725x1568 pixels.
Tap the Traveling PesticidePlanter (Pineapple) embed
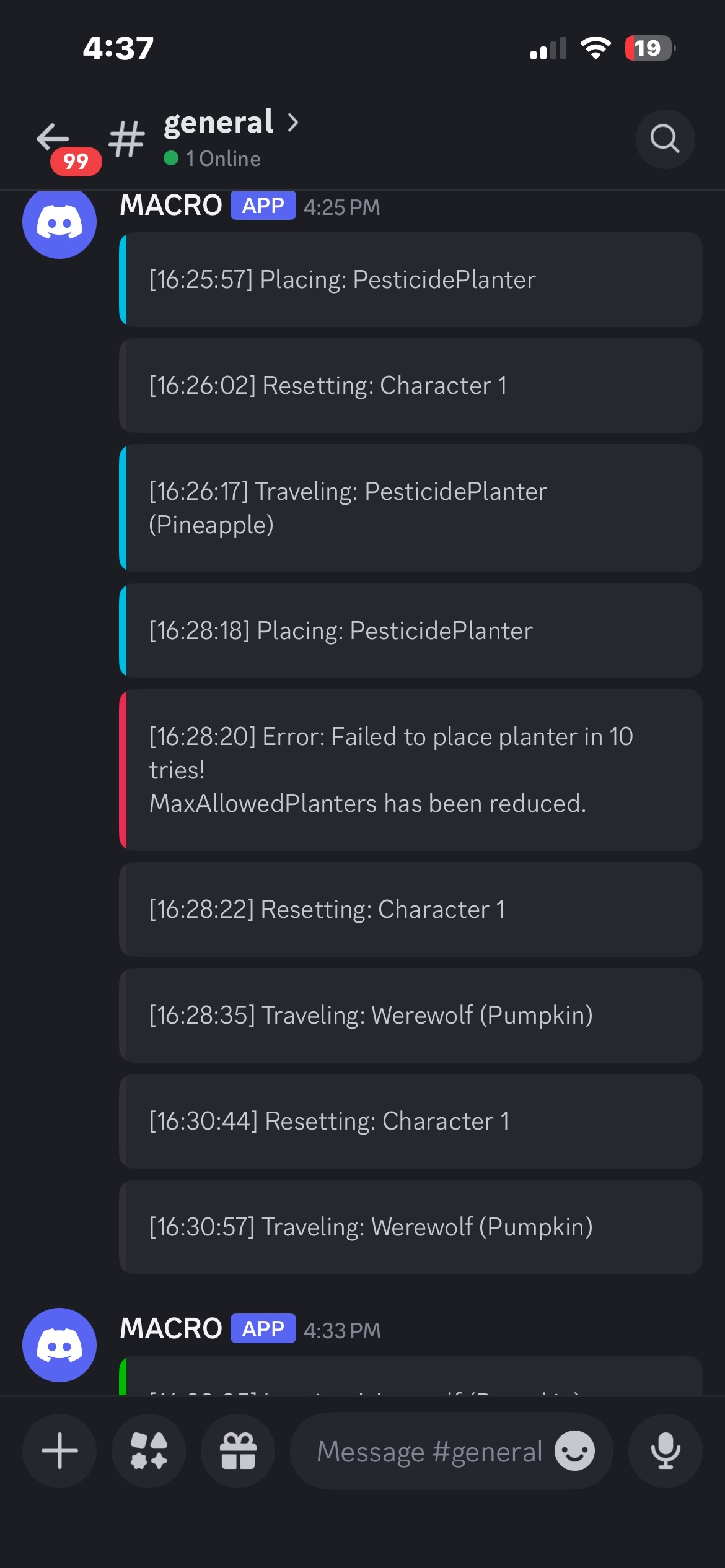click(x=410, y=508)
